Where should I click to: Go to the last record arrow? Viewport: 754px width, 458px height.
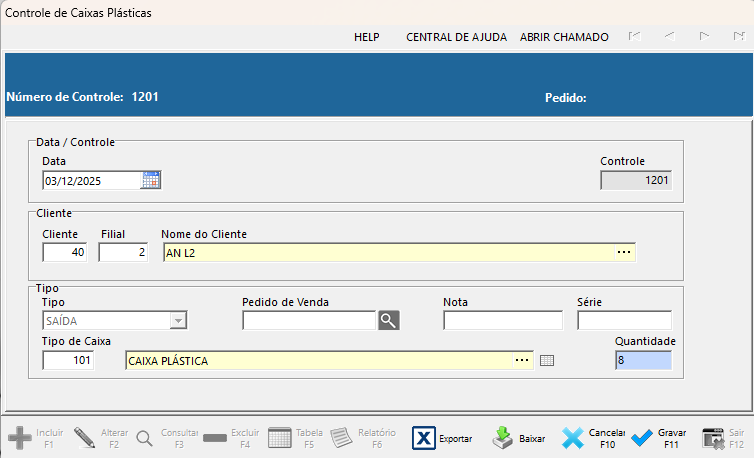tap(738, 37)
